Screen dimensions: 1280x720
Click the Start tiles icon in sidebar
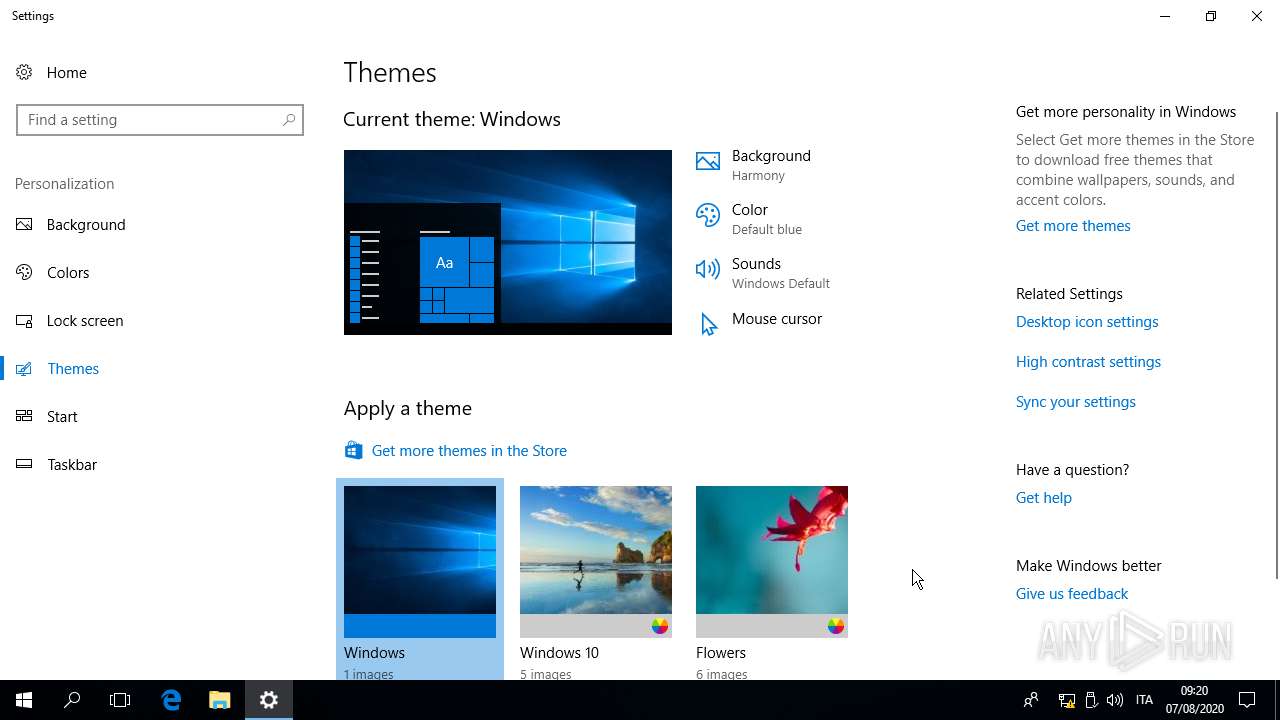coord(24,416)
